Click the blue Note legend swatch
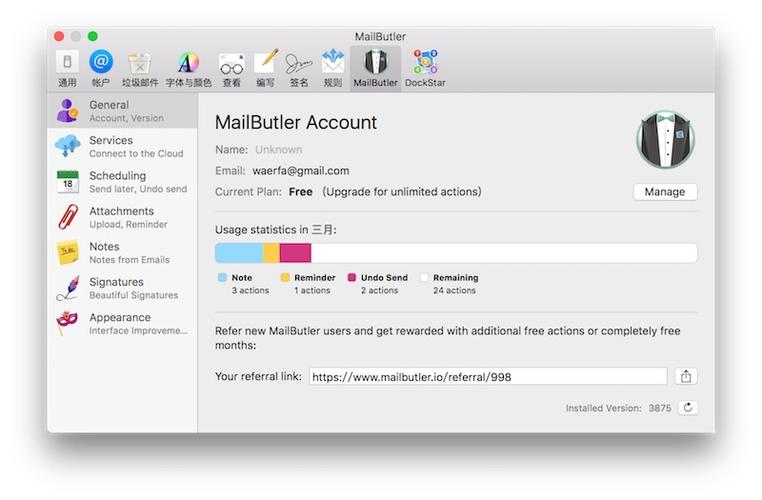 (223, 277)
